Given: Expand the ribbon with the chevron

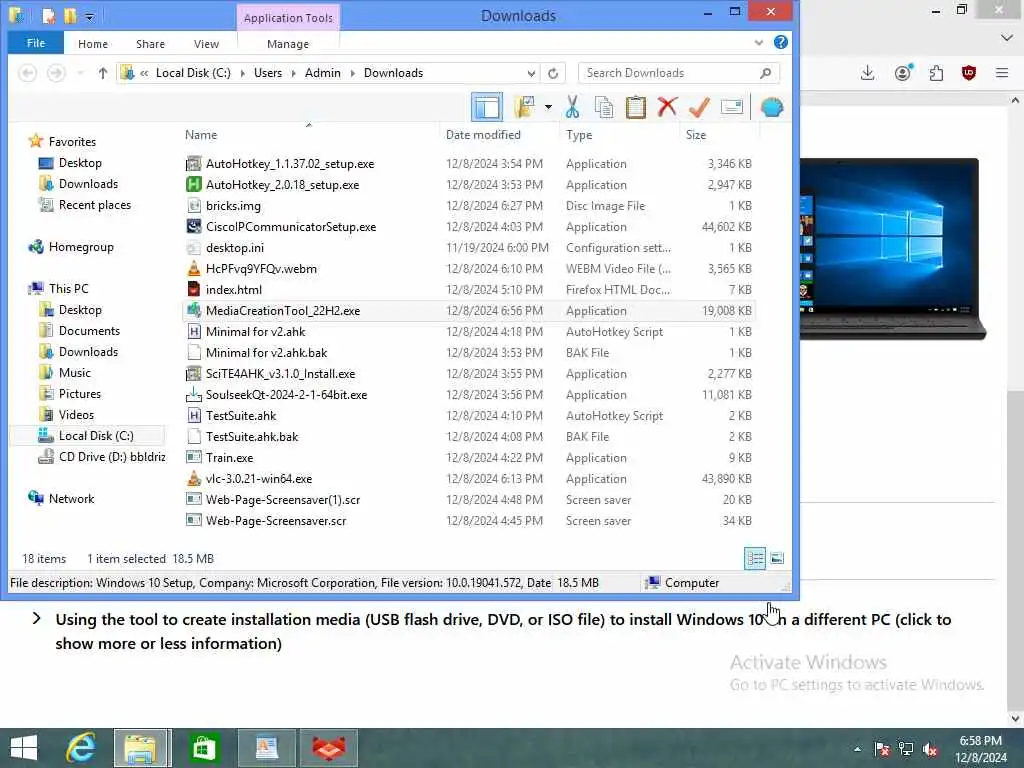Looking at the screenshot, I should point(759,42).
